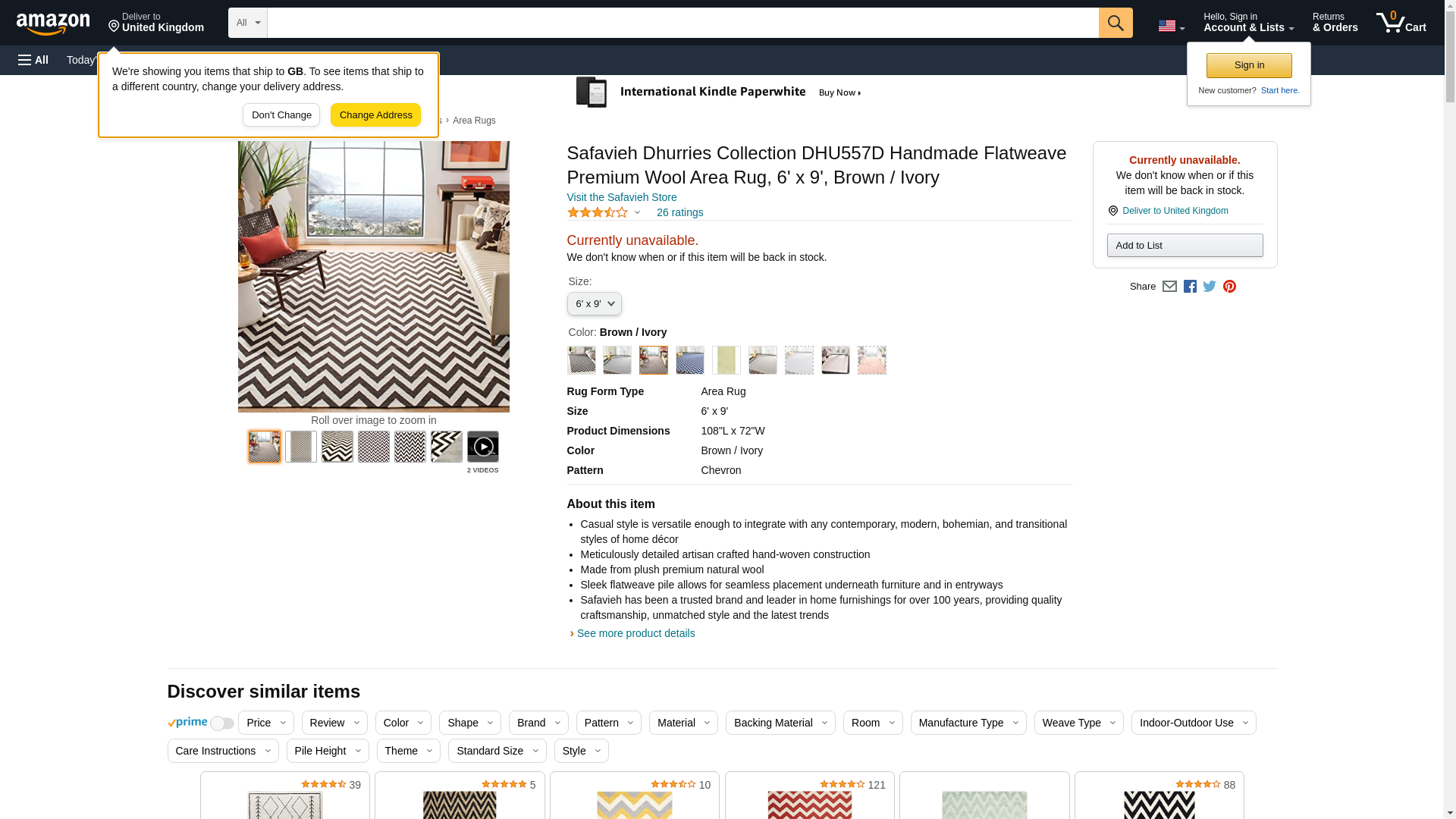This screenshot has height=819, width=1456.
Task: Expand the All search category dropdown
Action: coord(247,23)
